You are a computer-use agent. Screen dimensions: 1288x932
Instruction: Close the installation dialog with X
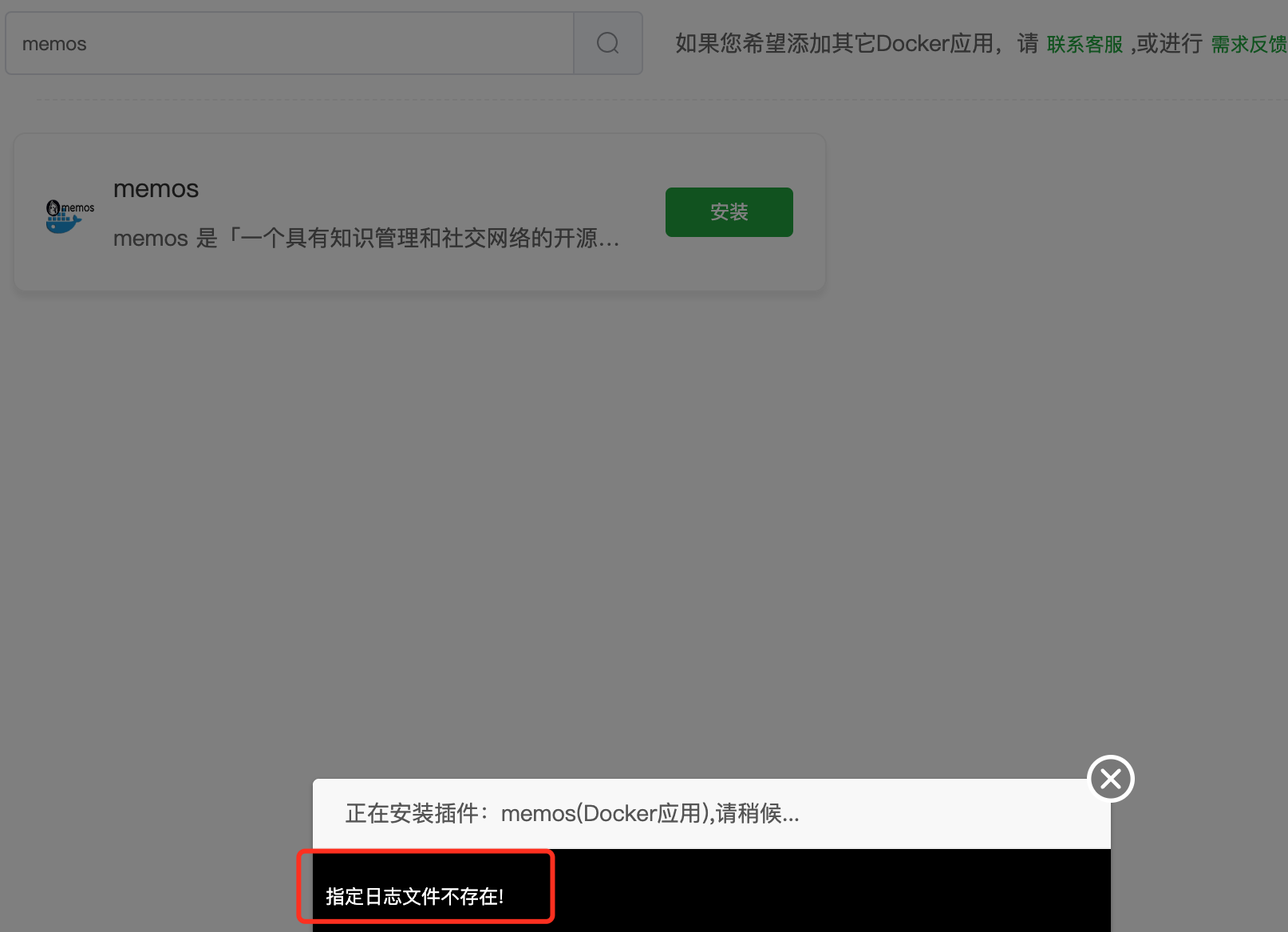pos(1111,779)
